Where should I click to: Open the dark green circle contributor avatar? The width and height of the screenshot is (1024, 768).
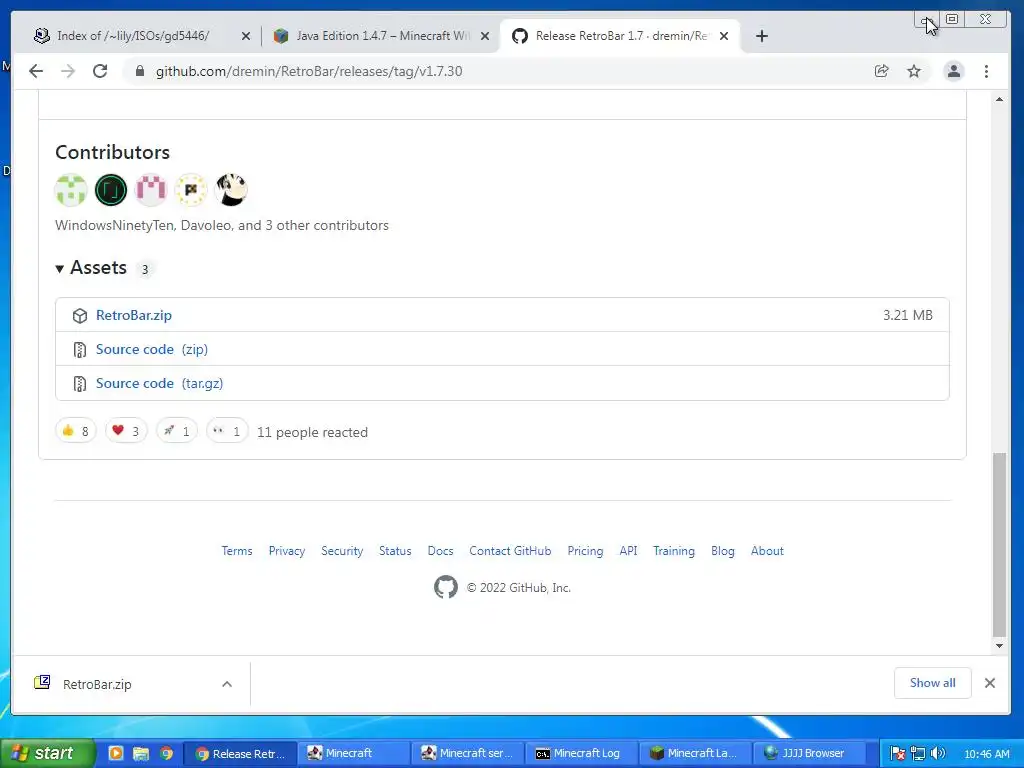tap(111, 190)
